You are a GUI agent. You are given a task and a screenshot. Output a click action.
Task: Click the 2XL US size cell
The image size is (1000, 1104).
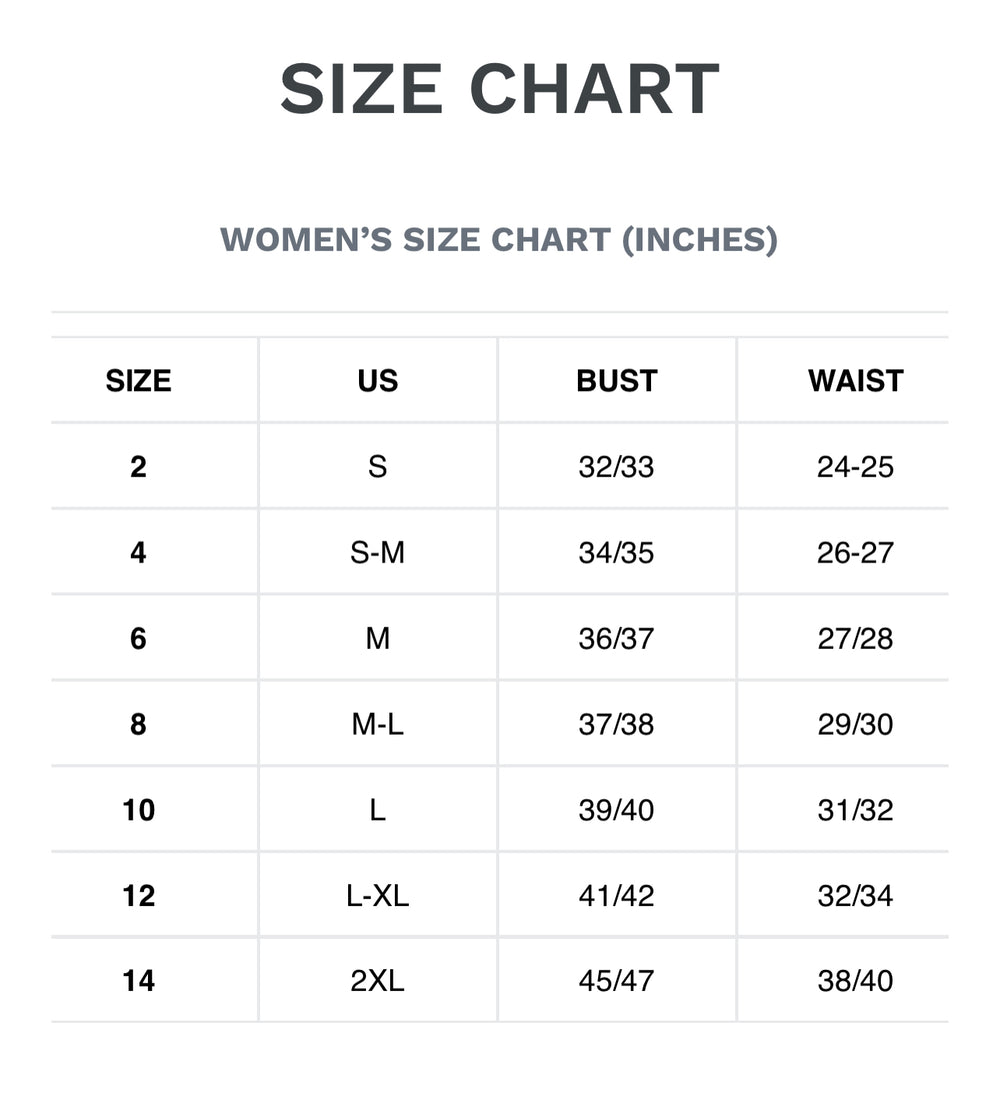click(377, 982)
